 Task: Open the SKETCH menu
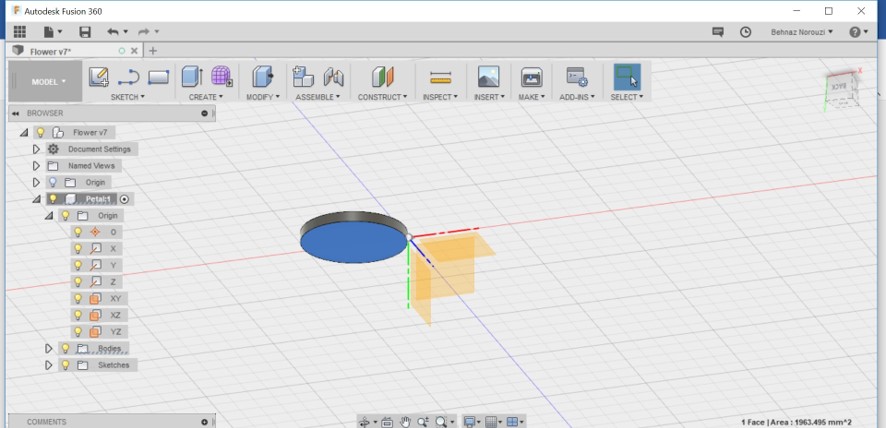click(x=128, y=97)
